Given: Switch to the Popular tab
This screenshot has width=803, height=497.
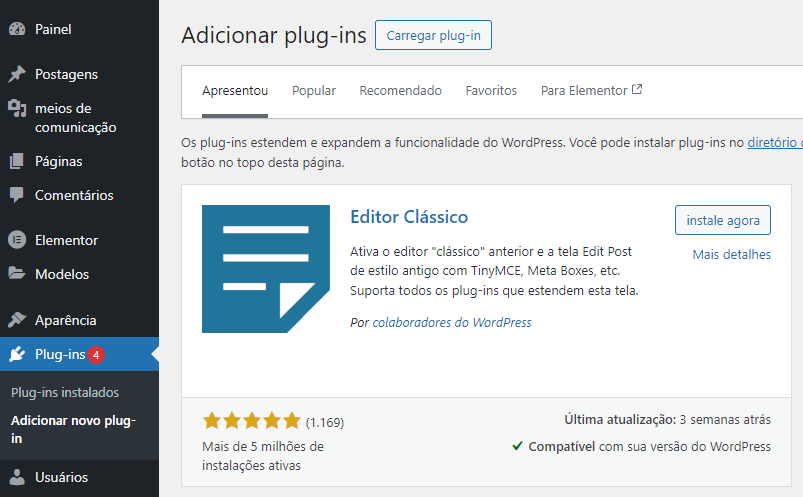Looking at the screenshot, I should (313, 91).
